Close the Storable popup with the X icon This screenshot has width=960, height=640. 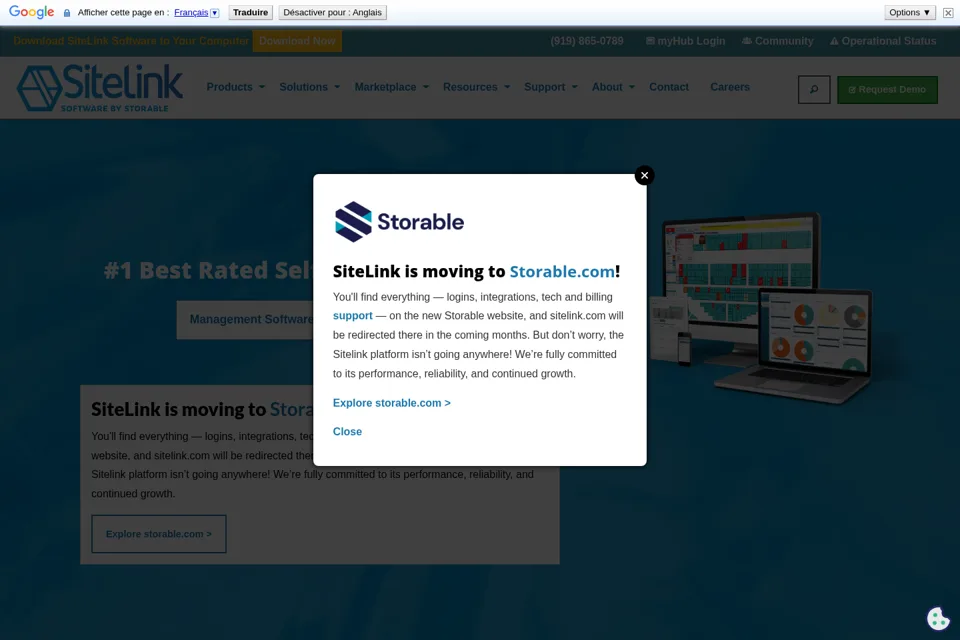click(x=644, y=175)
